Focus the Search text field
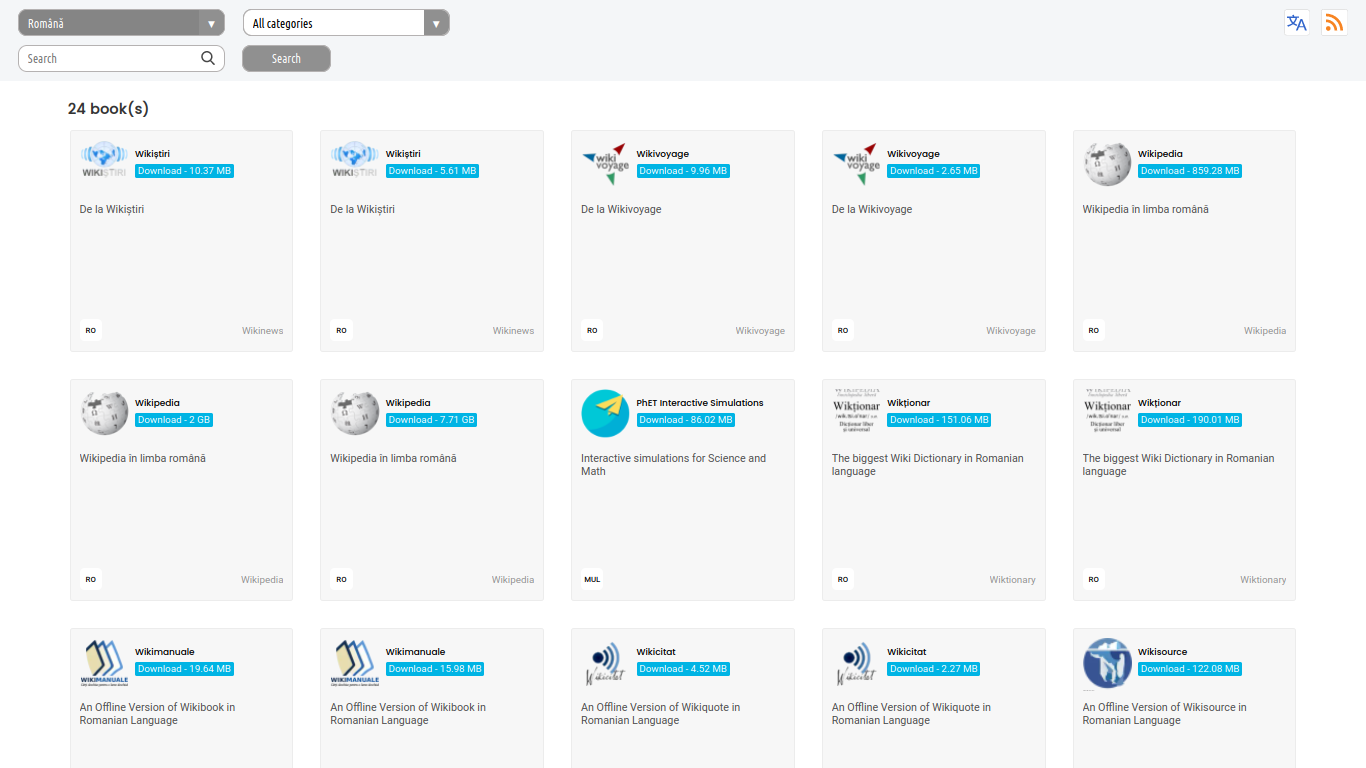Viewport: 1366px width, 768px height. click(108, 59)
